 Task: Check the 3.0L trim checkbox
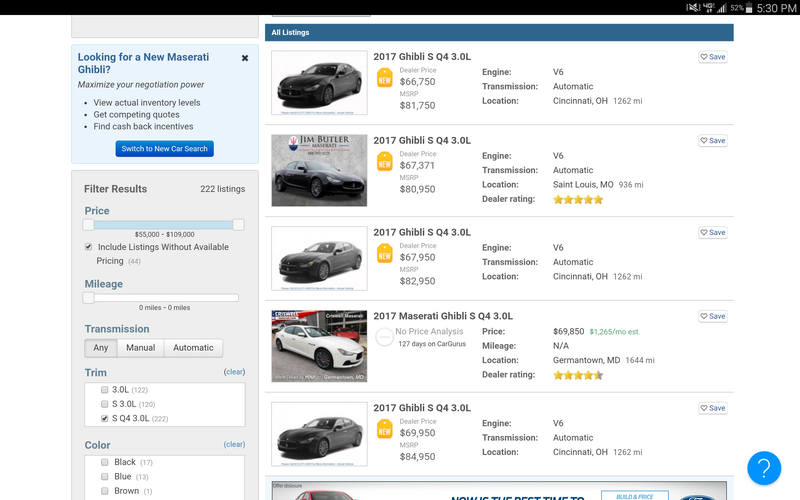(105, 390)
